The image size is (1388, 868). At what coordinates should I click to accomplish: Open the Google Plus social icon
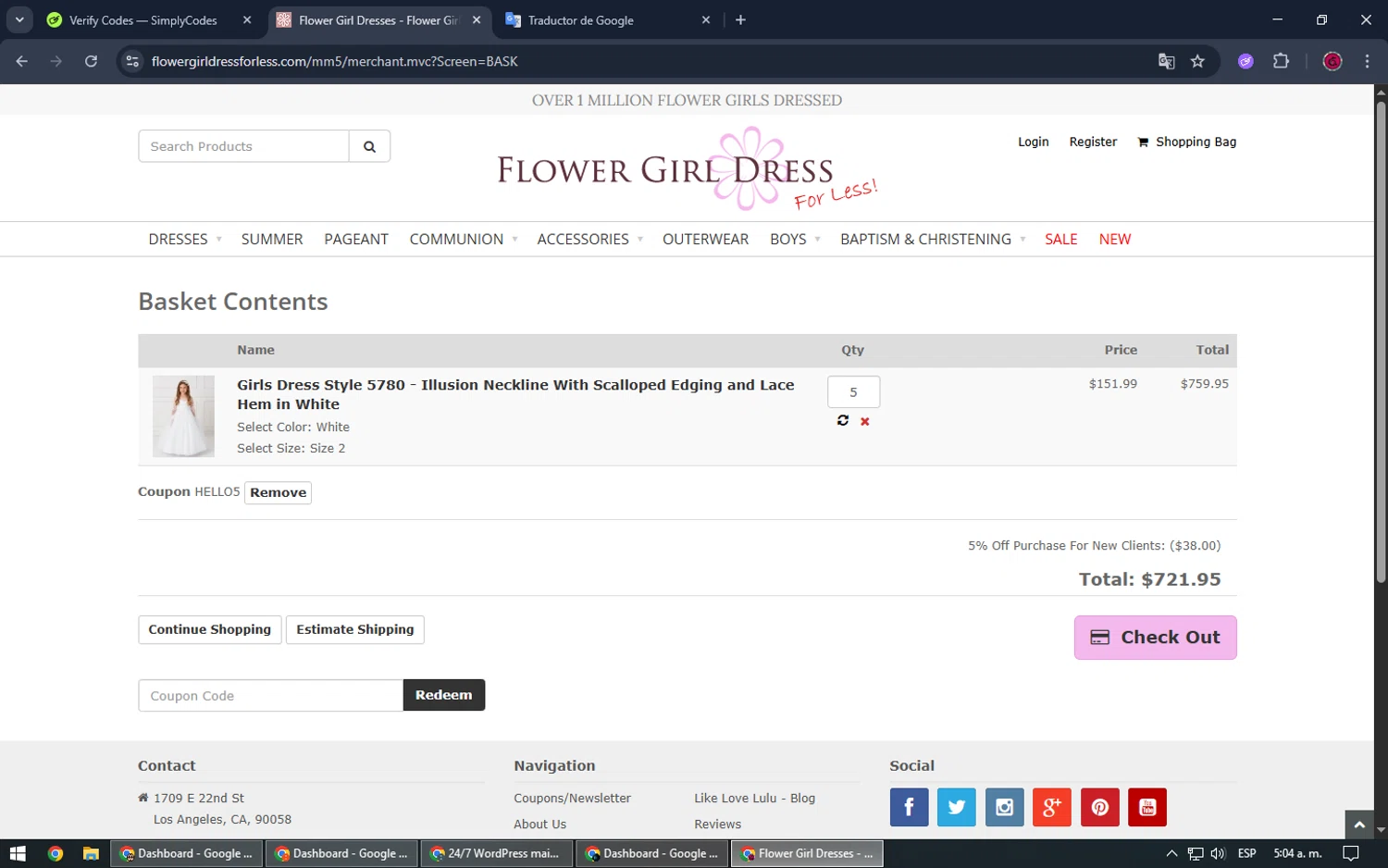click(x=1051, y=807)
